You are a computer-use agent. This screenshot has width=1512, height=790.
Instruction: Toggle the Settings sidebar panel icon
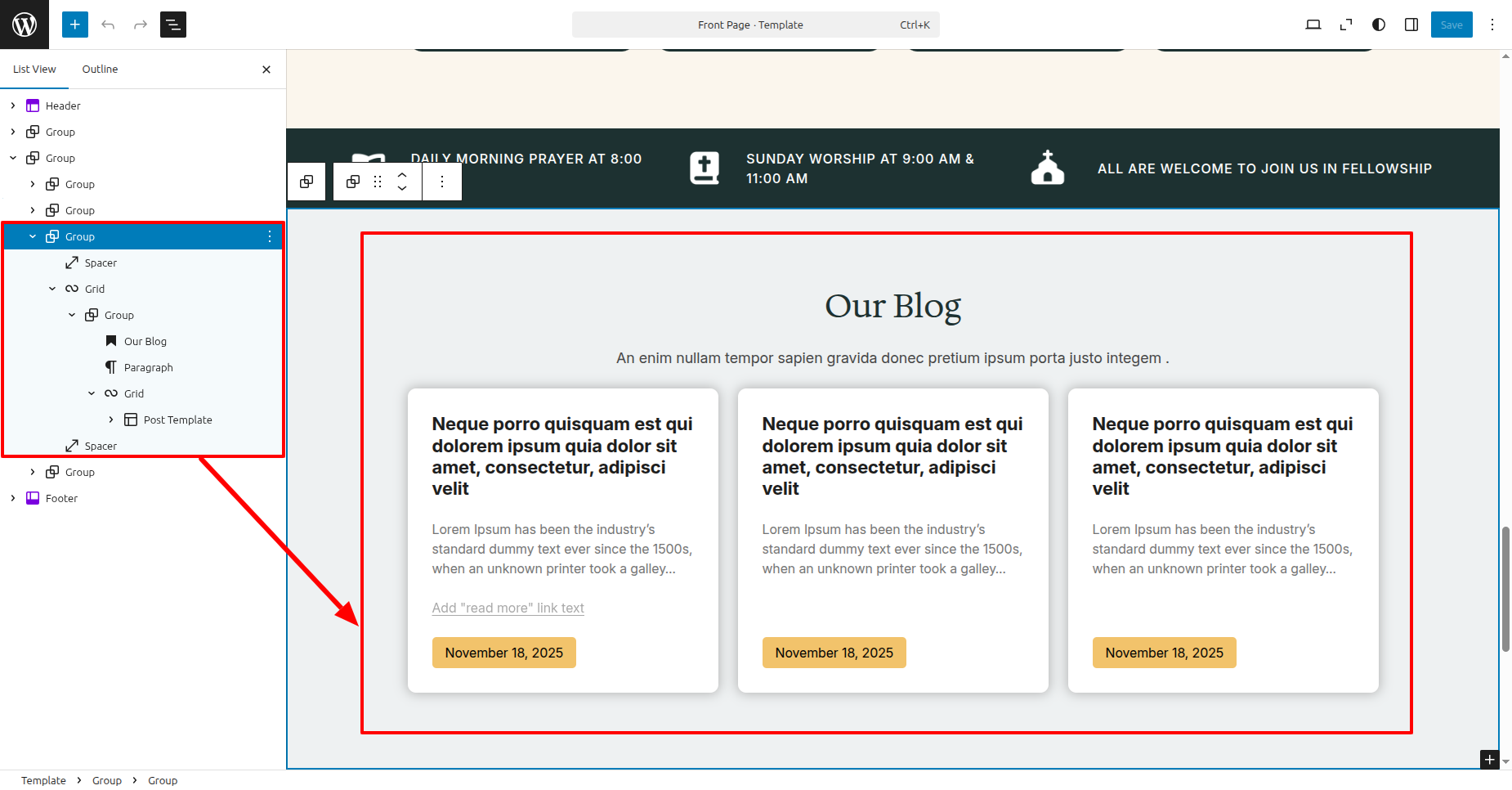pos(1411,25)
